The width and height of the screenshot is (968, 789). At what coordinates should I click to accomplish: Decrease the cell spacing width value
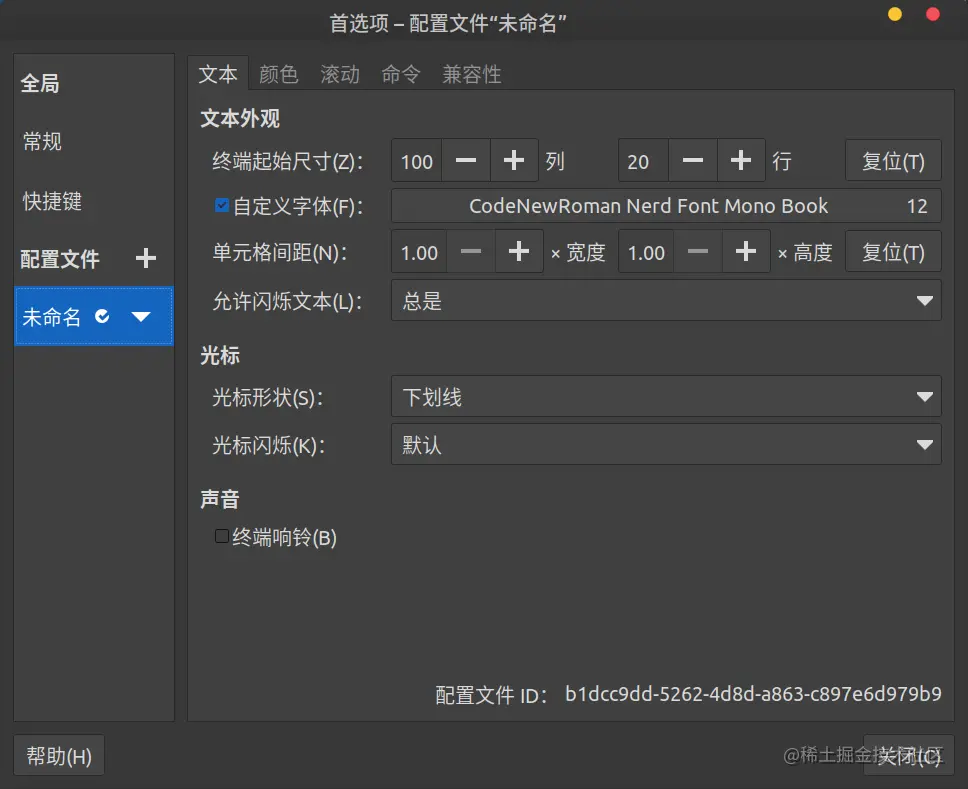(470, 251)
